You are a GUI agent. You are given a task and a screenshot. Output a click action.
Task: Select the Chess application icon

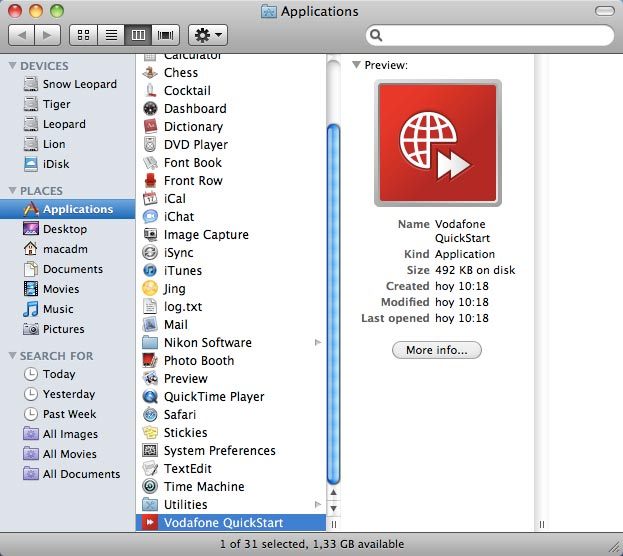click(x=150, y=72)
